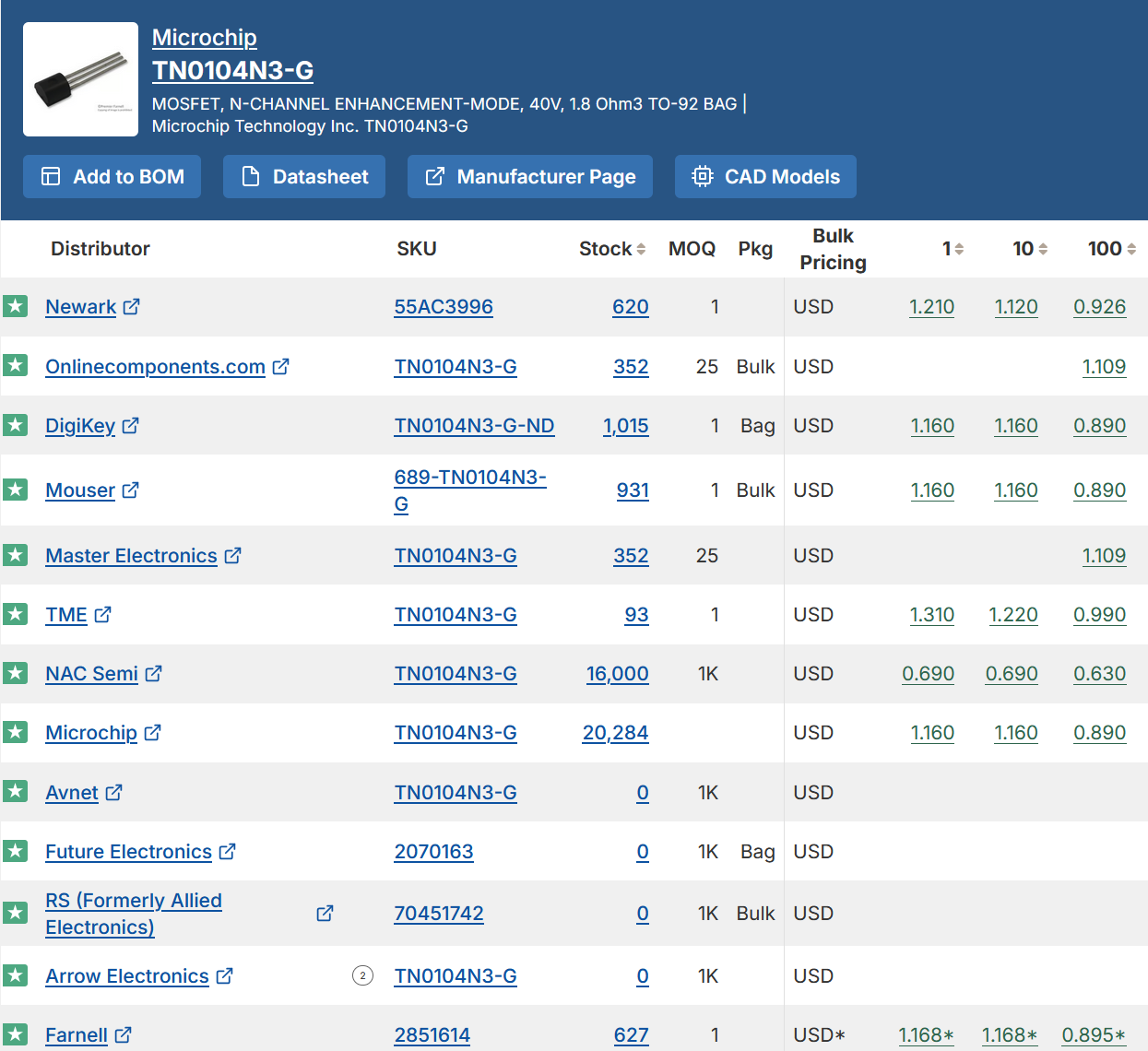Viewport: 1148px width, 1051px height.
Task: Click the Add to BOM button
Action: click(112, 176)
